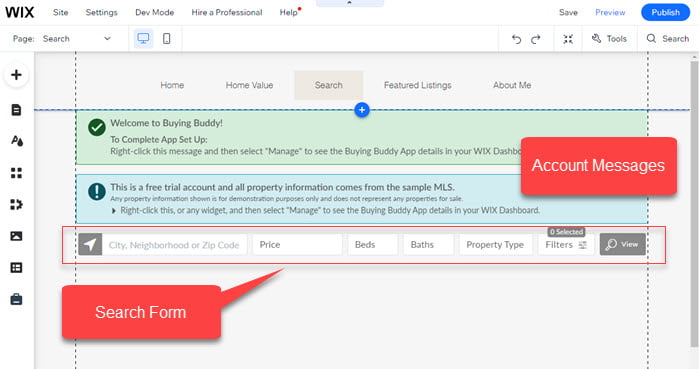Open the Media image sidebar icon
The width and height of the screenshot is (699, 369).
pos(16,236)
